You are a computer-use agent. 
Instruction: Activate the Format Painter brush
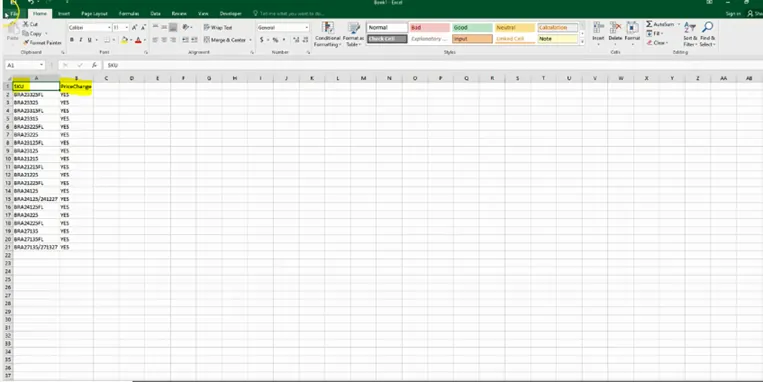point(26,43)
